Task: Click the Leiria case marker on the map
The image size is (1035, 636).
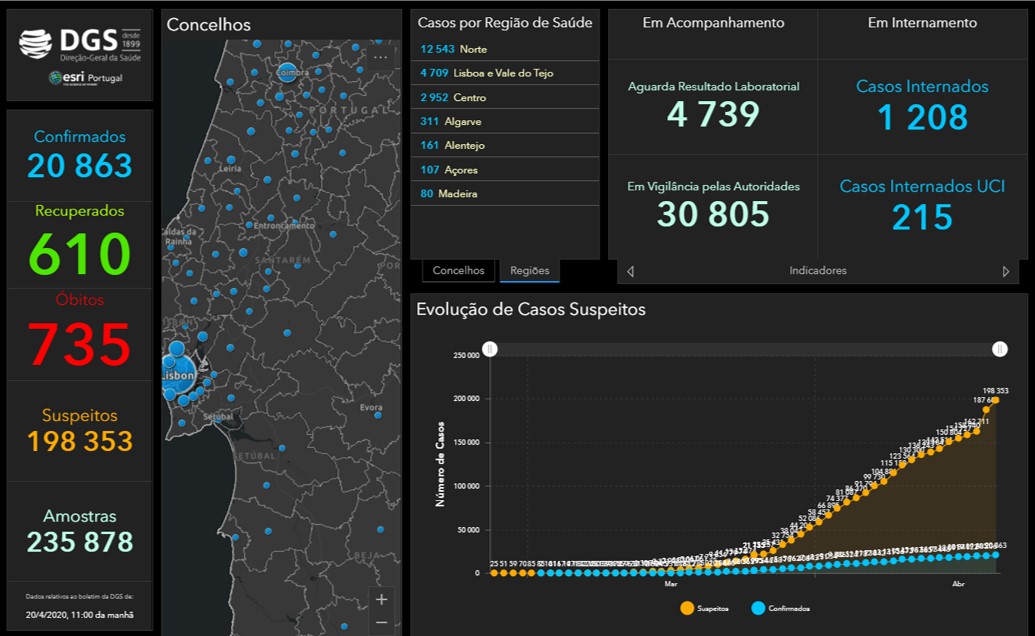Action: pos(231,160)
